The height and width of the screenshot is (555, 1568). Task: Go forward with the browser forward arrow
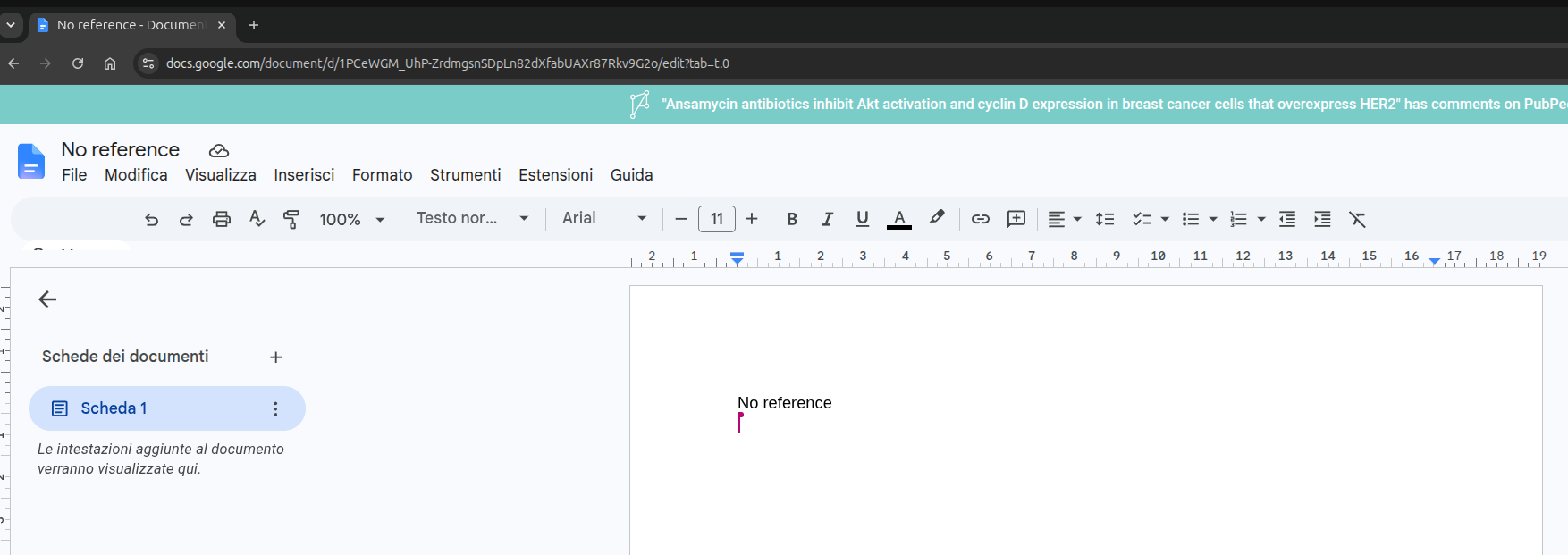point(46,63)
